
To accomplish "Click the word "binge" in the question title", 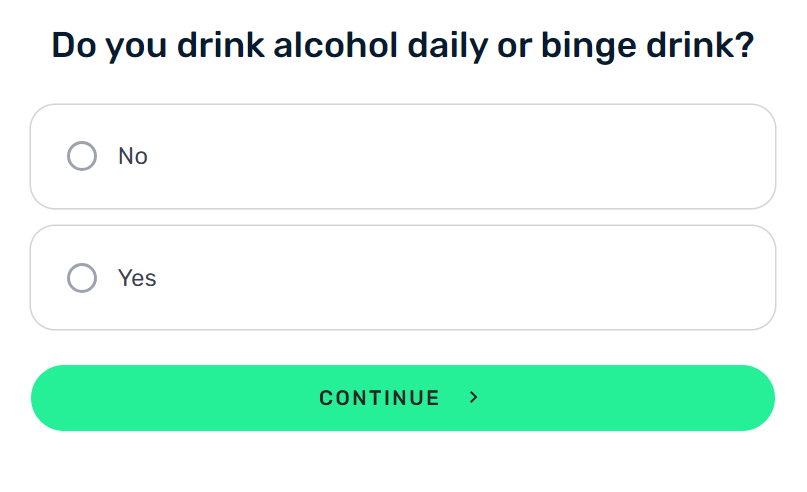I will tap(588, 47).
